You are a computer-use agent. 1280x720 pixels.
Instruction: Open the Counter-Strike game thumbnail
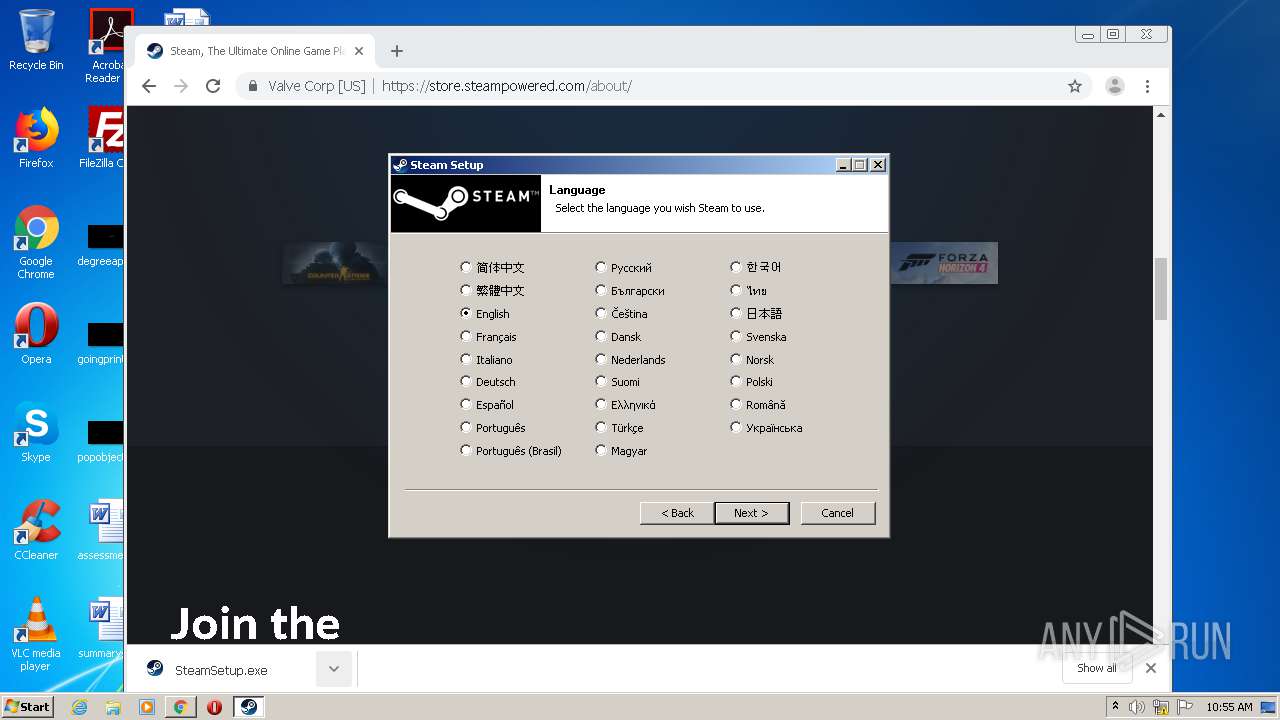[x=334, y=263]
